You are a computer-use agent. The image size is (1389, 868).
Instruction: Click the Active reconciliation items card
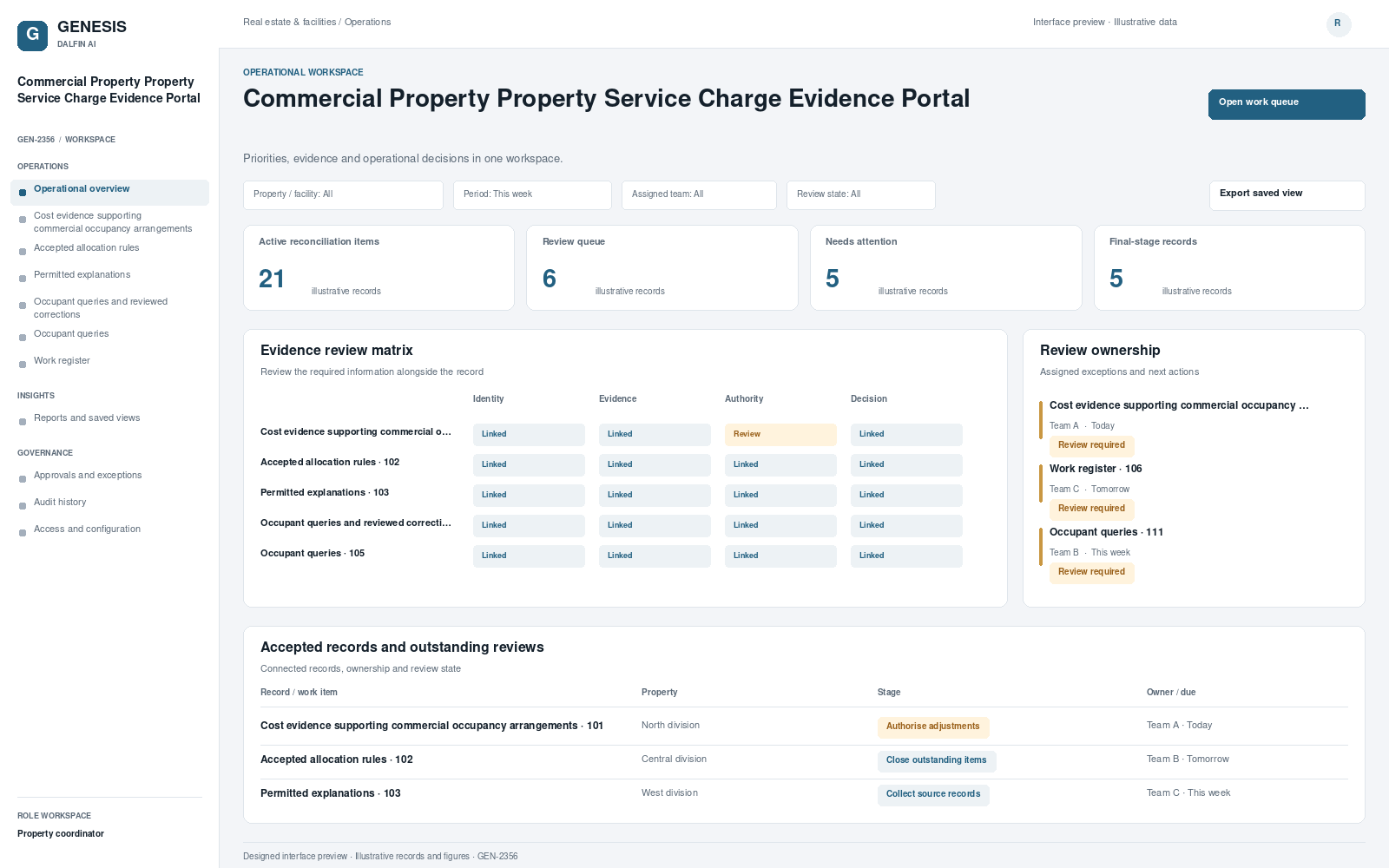coord(379,267)
